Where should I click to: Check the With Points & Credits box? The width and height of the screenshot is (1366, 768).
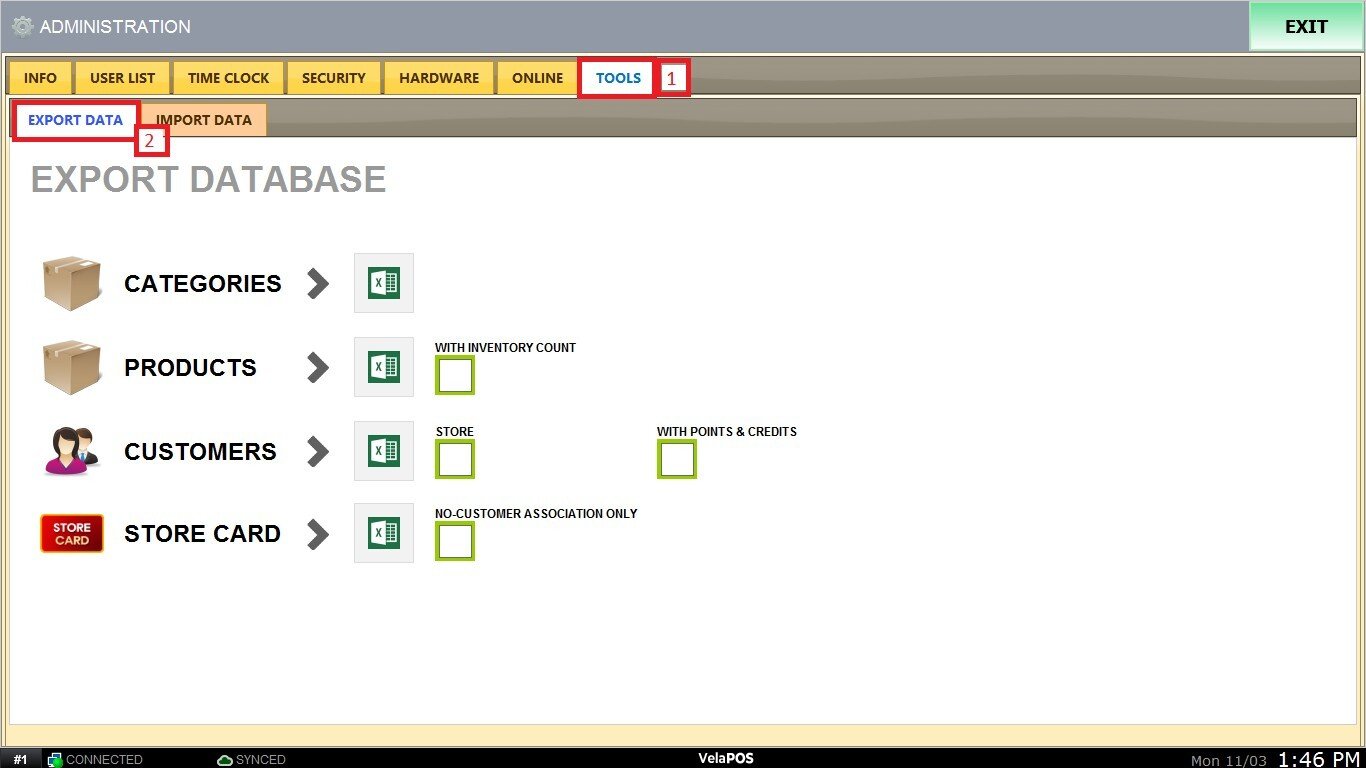click(x=677, y=460)
